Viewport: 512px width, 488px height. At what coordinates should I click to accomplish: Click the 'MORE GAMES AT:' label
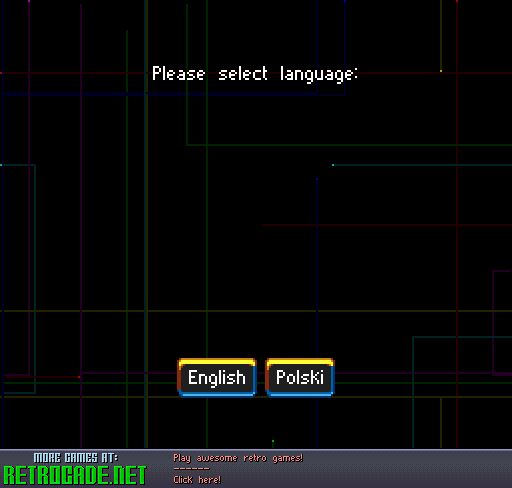click(x=76, y=458)
